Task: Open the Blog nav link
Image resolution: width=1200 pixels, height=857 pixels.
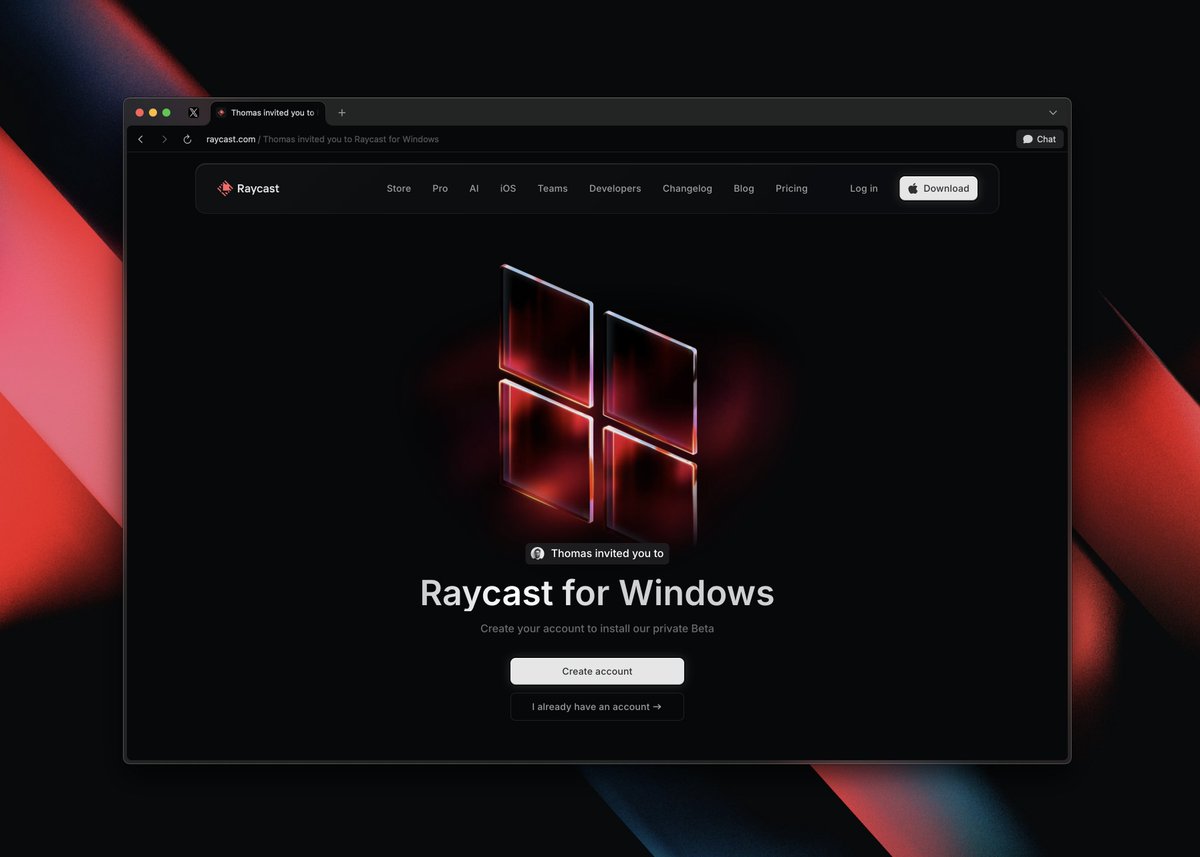Action: 744,188
